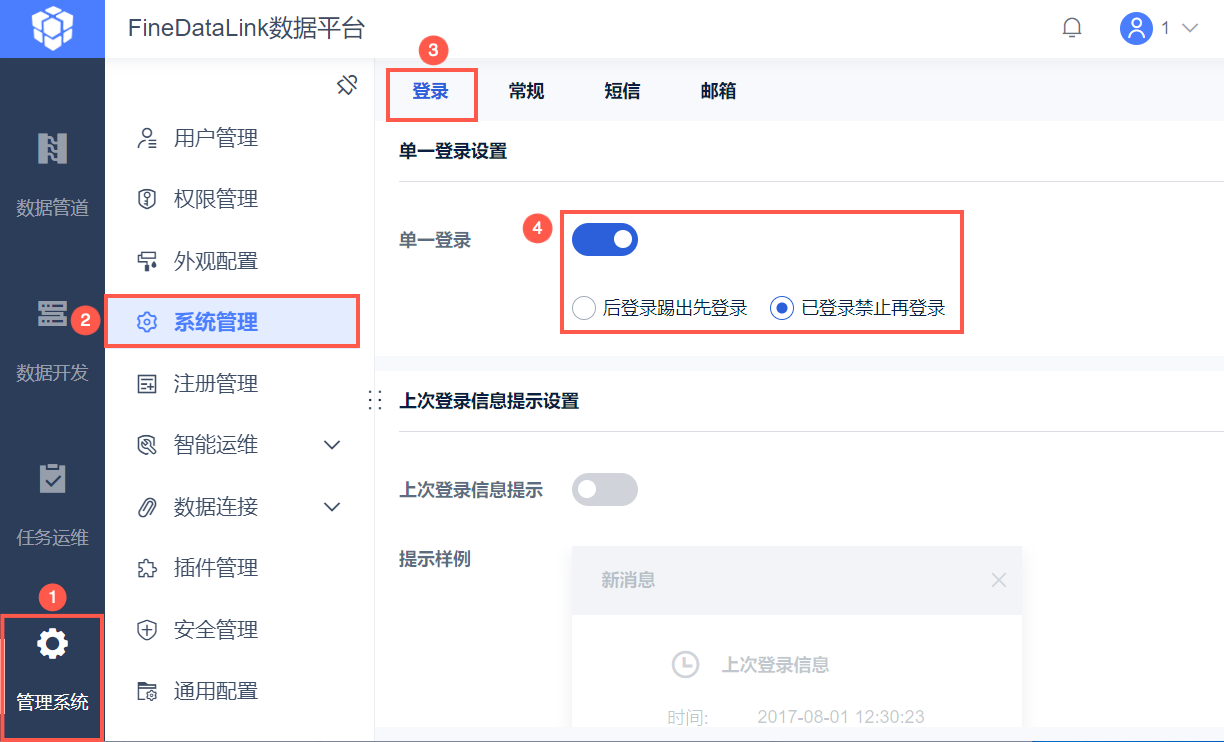Click the notification bell icon
The image size is (1224, 742).
1072,28
